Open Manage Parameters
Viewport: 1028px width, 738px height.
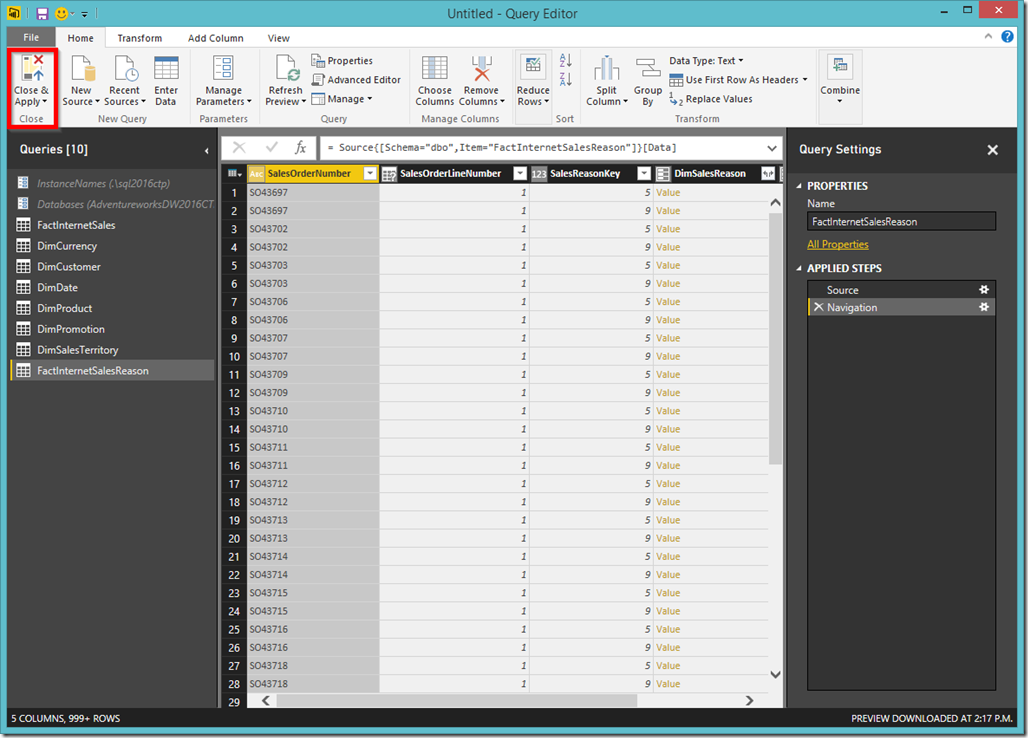(x=224, y=81)
